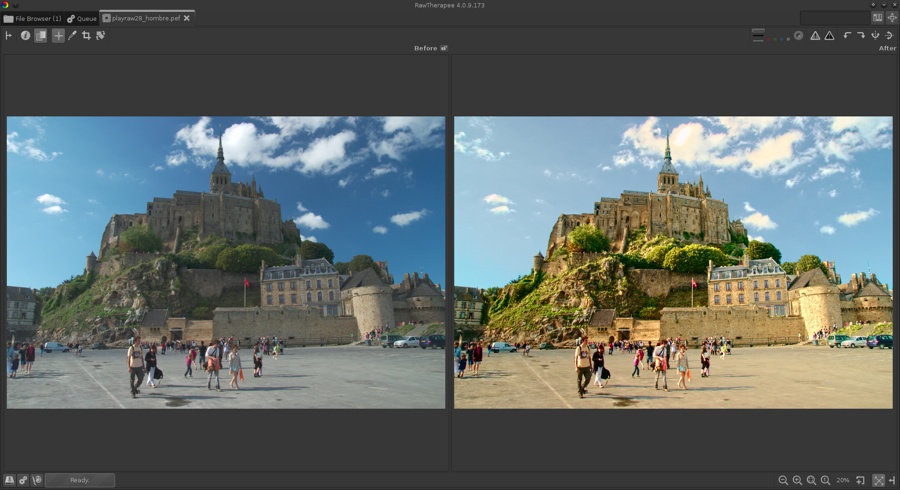900x490 pixels.
Task: Select the straighten/rotate tool
Action: click(x=101, y=35)
